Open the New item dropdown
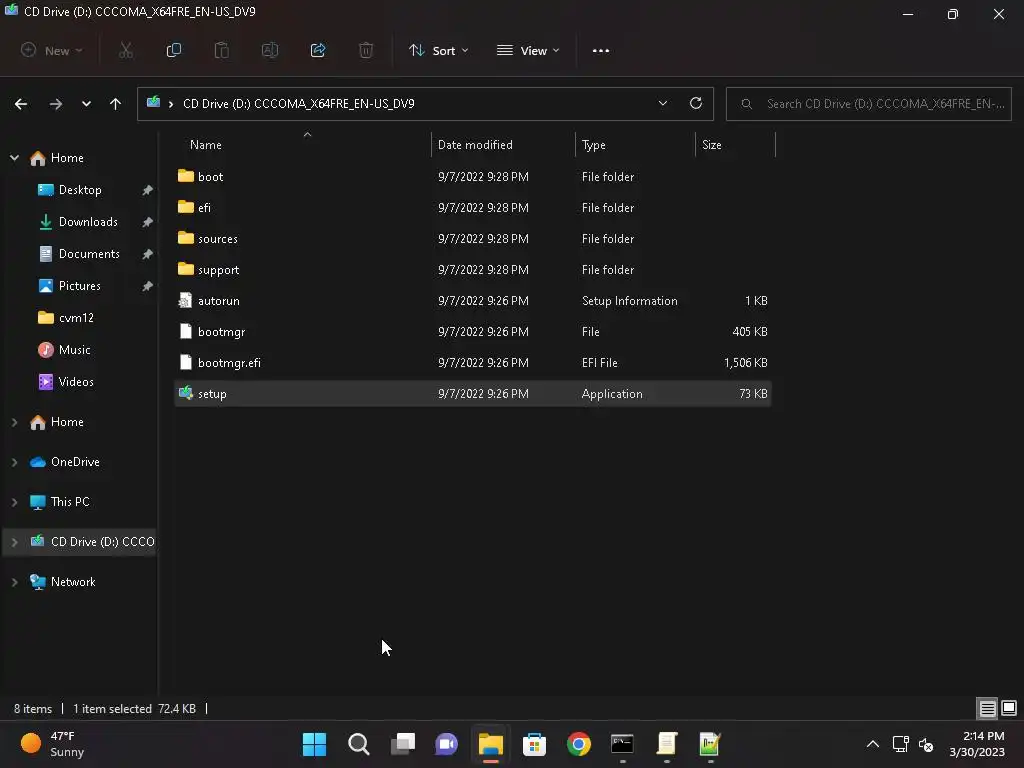The width and height of the screenshot is (1024, 768). (52, 50)
